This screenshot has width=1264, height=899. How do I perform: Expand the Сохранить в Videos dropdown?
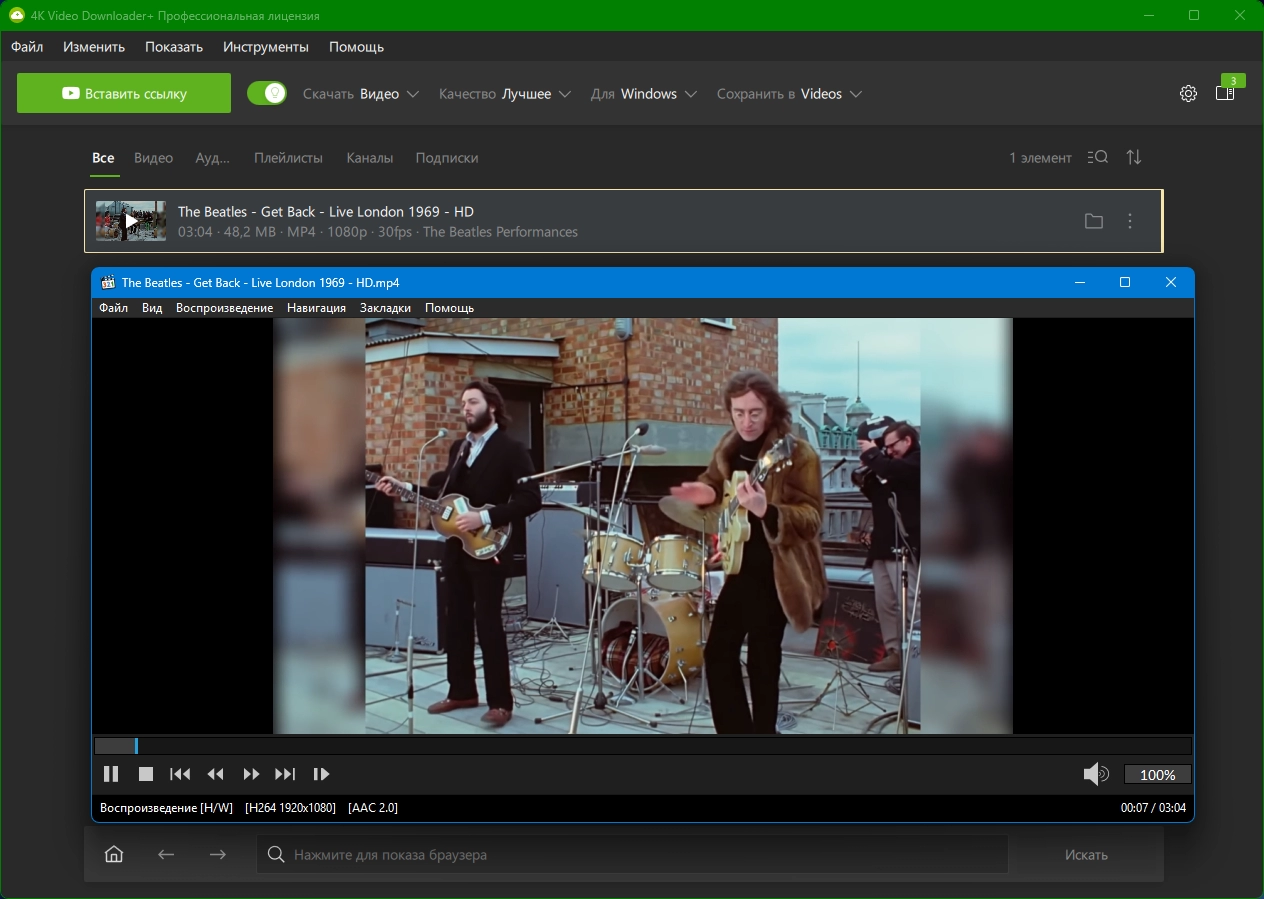[789, 94]
